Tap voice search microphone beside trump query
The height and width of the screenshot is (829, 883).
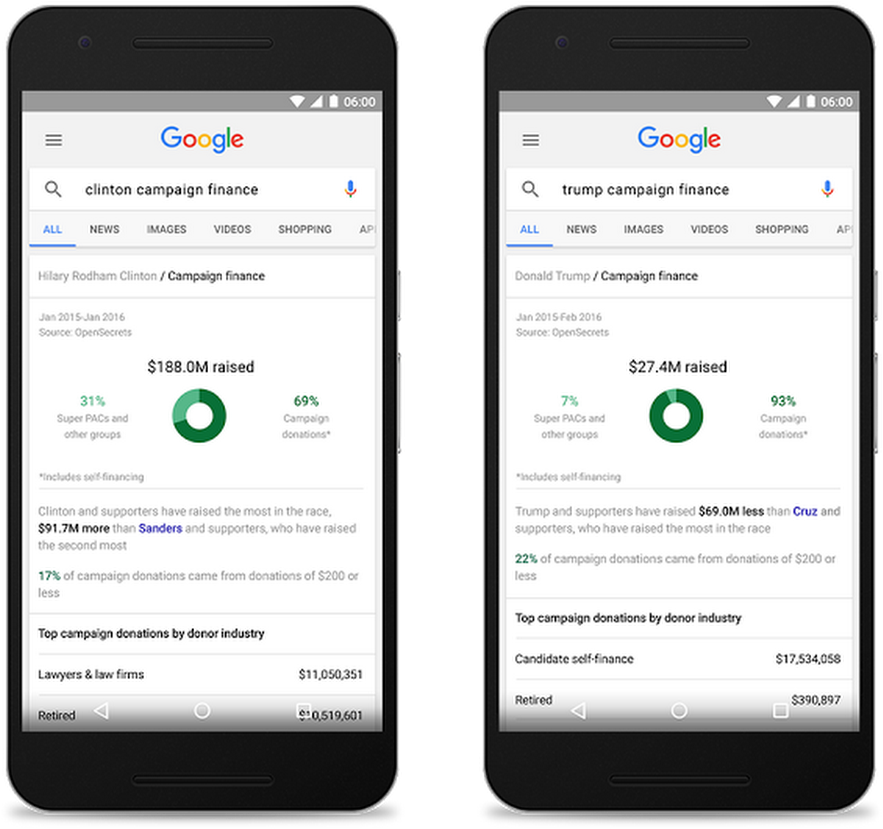(827, 189)
